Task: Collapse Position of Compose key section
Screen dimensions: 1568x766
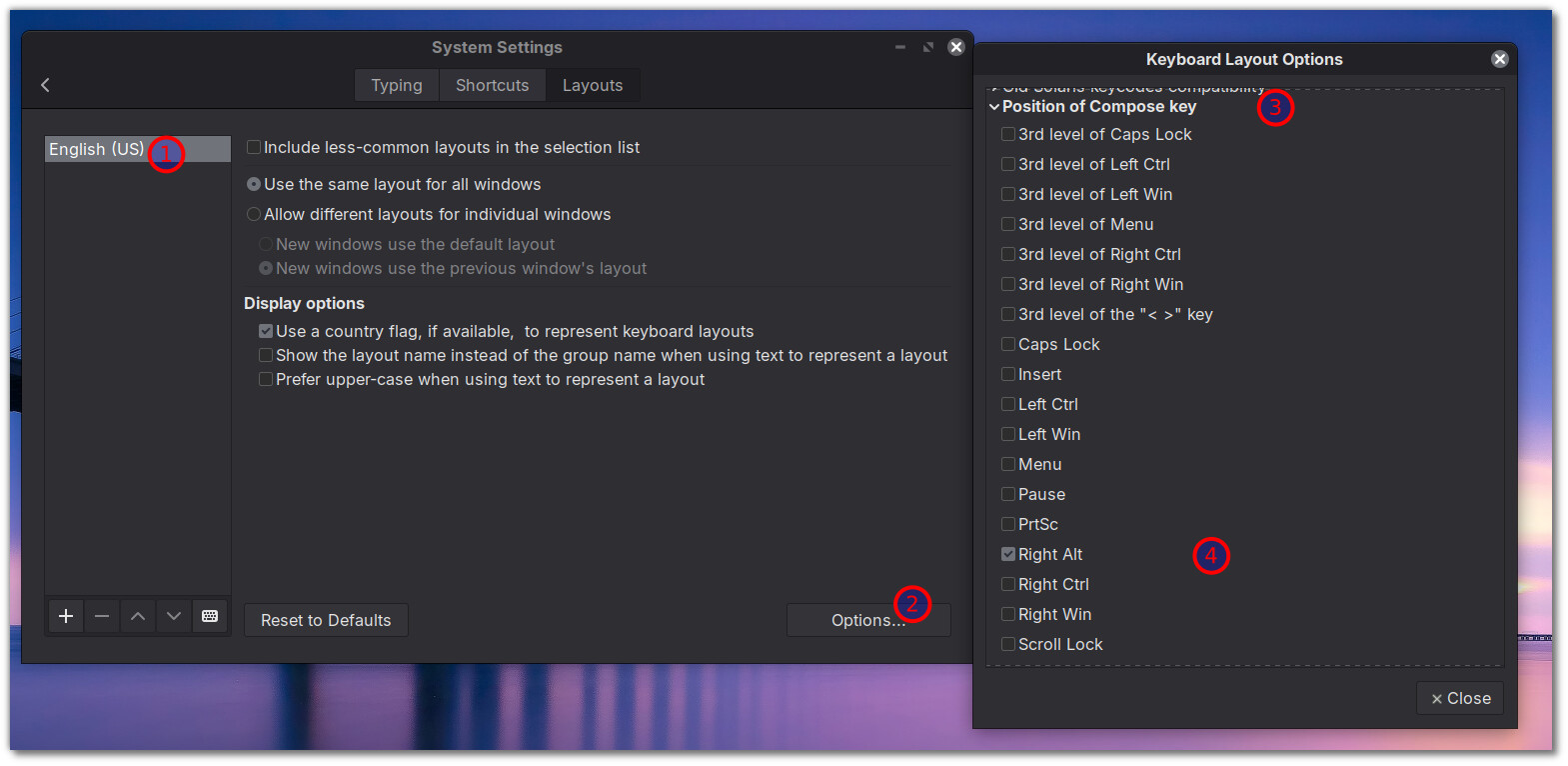Action: click(x=994, y=107)
